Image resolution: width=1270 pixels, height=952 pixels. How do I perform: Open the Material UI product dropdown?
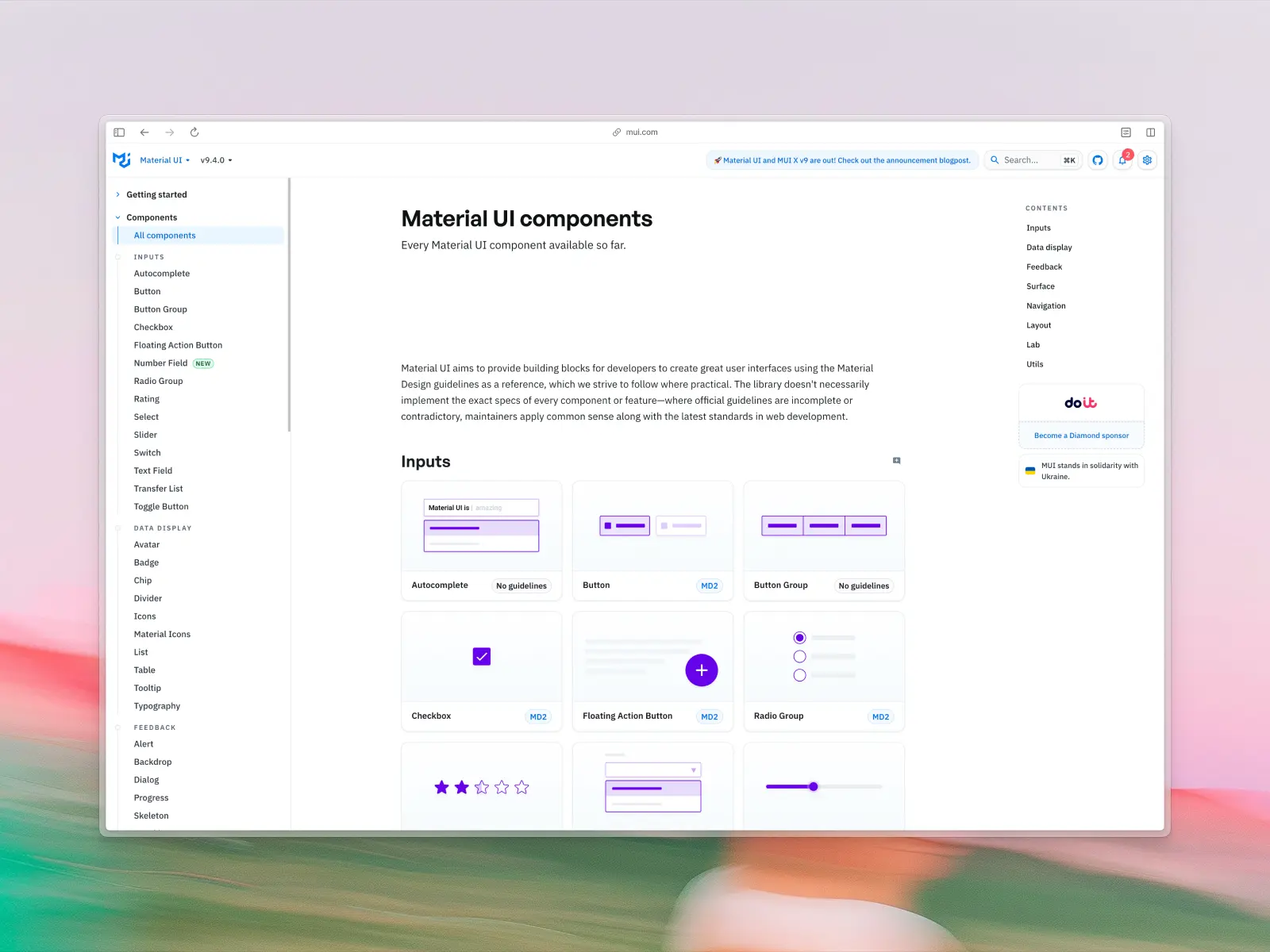pyautogui.click(x=165, y=160)
